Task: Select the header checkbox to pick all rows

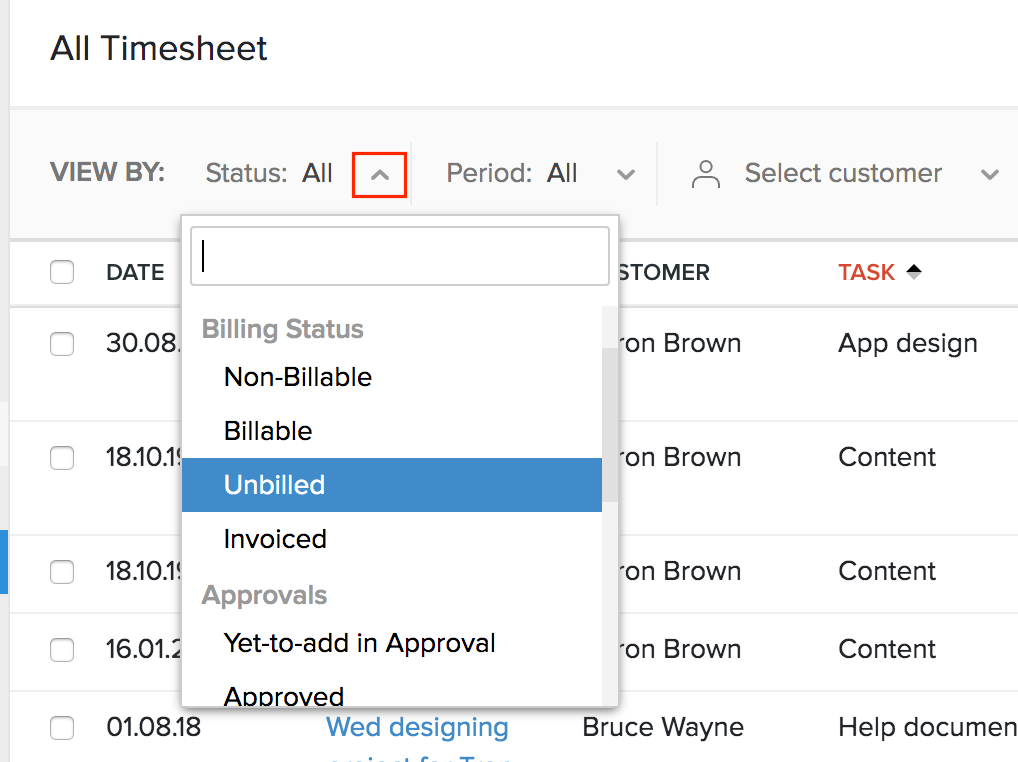Action: [61, 272]
